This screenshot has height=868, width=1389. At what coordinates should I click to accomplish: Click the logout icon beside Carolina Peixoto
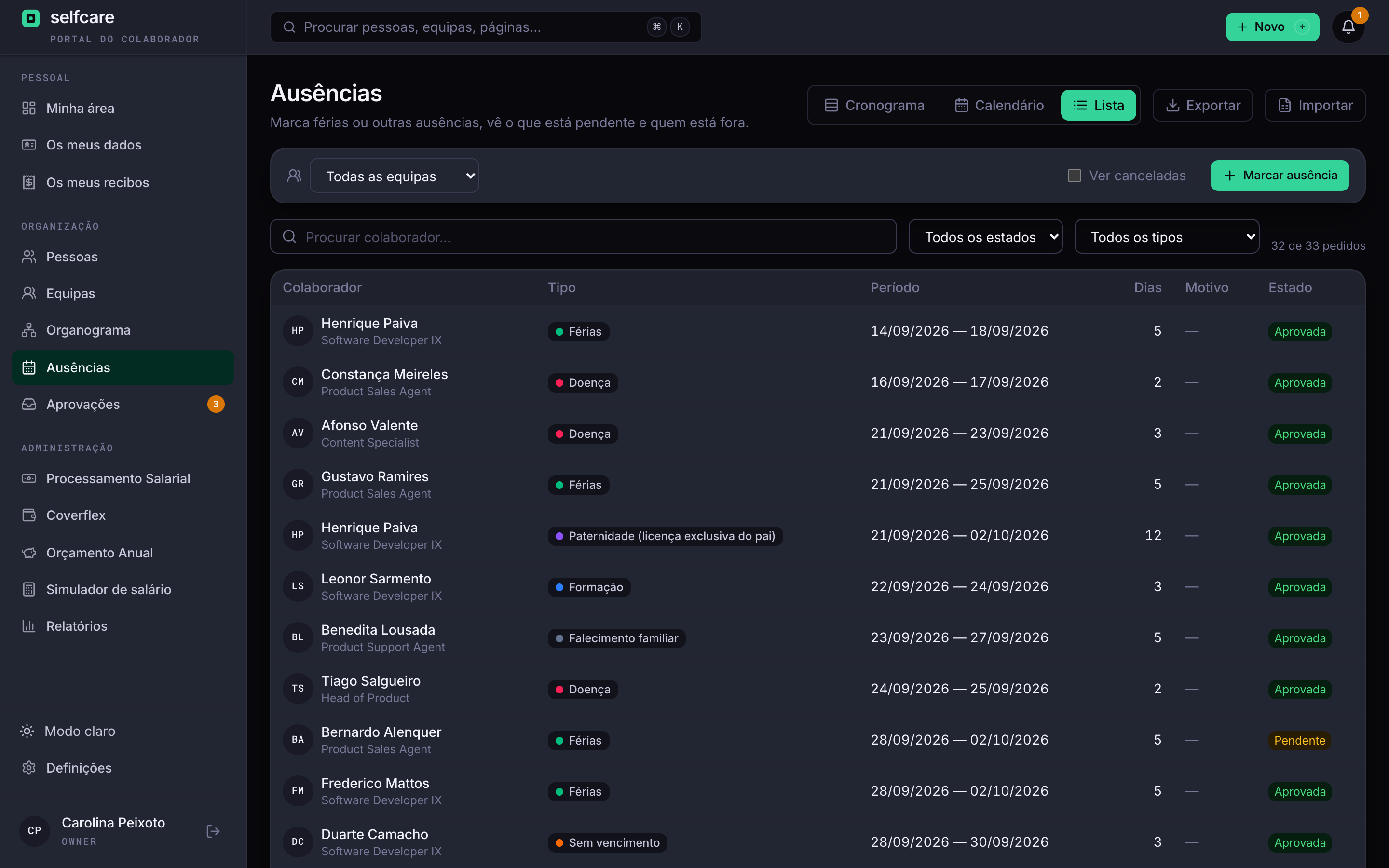point(213,831)
